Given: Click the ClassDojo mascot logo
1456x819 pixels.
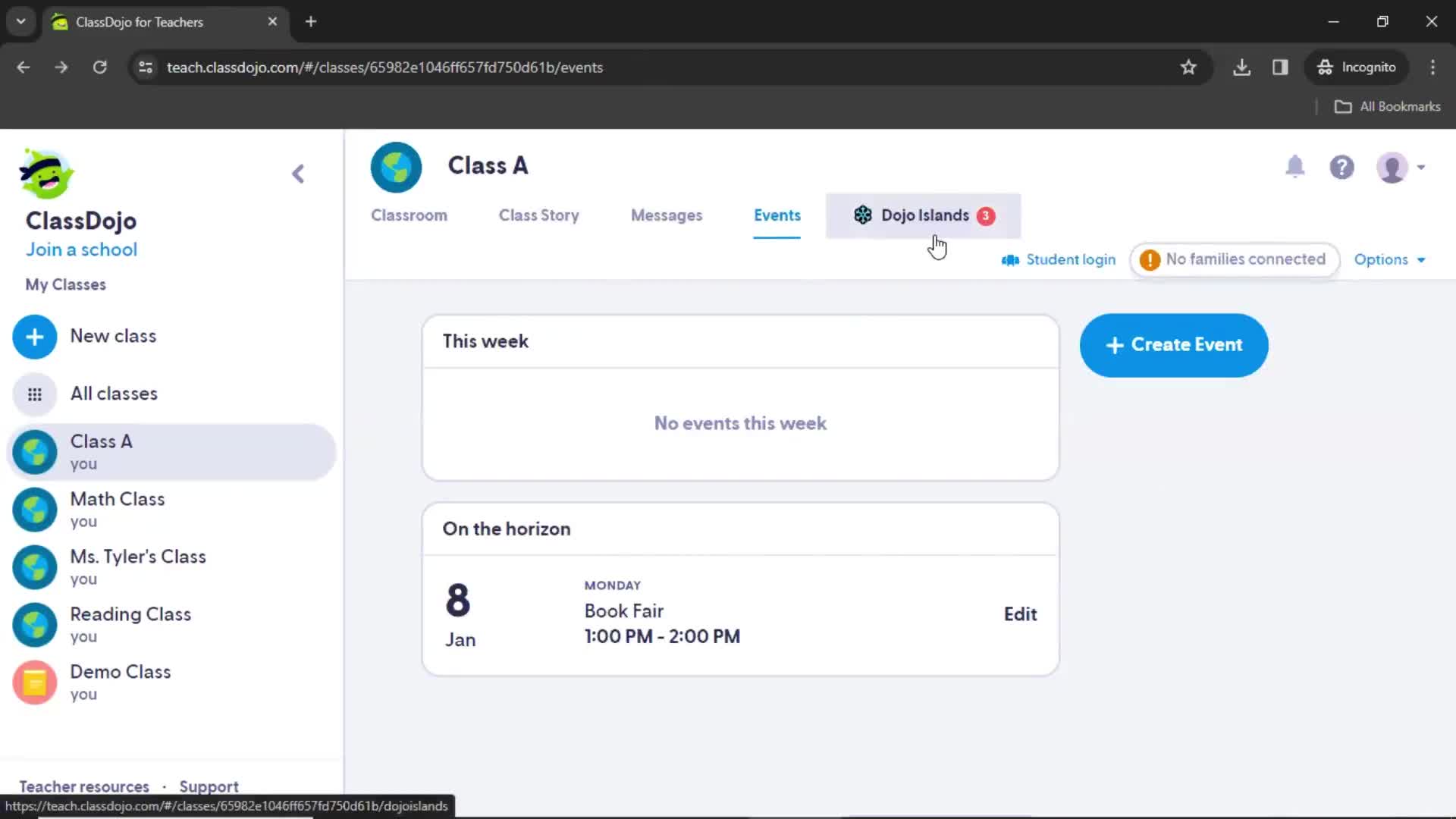Looking at the screenshot, I should [46, 174].
